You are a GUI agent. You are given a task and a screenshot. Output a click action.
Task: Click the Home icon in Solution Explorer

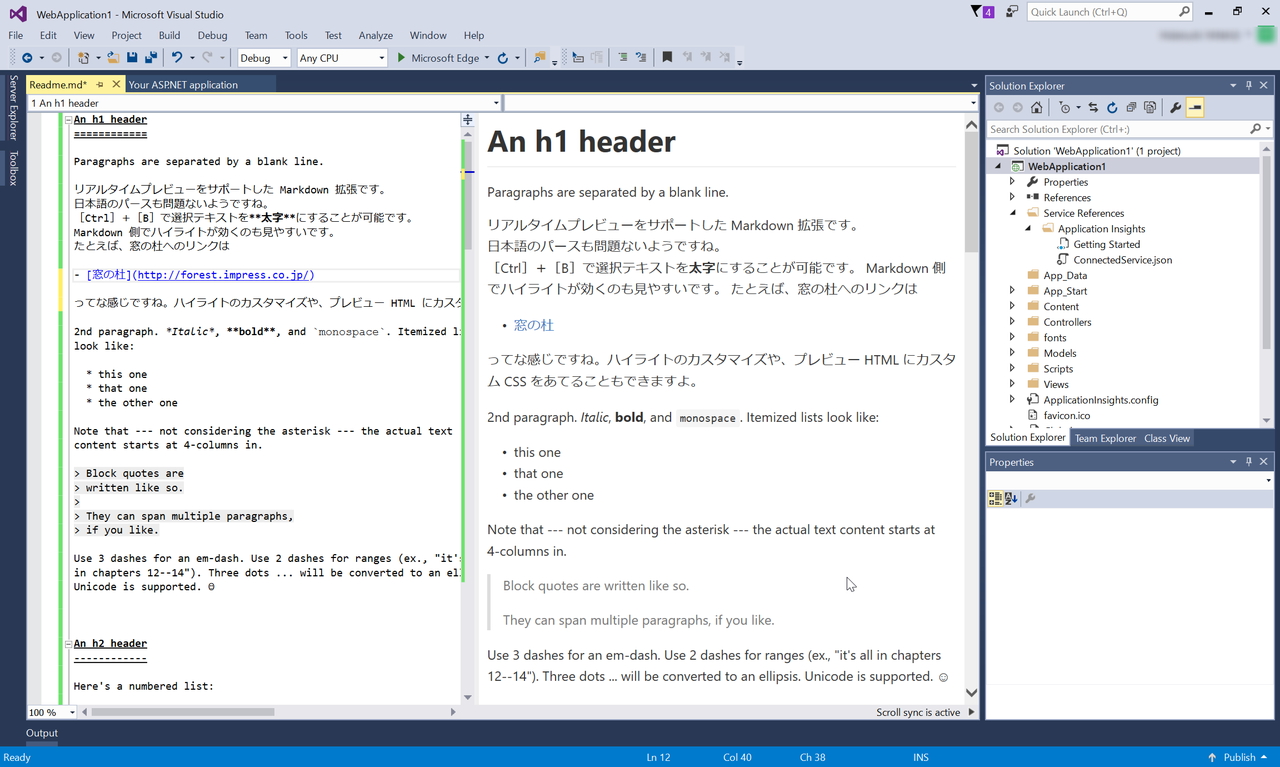1036,107
